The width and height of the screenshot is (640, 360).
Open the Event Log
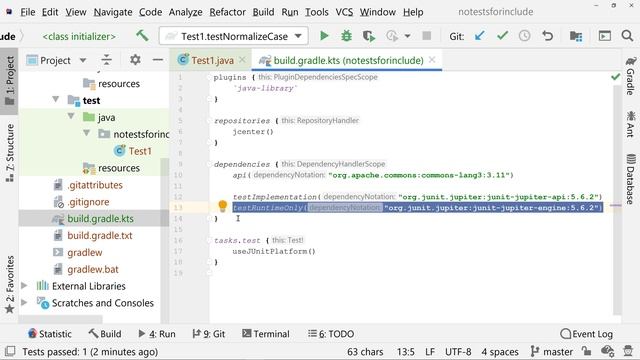(x=587, y=334)
